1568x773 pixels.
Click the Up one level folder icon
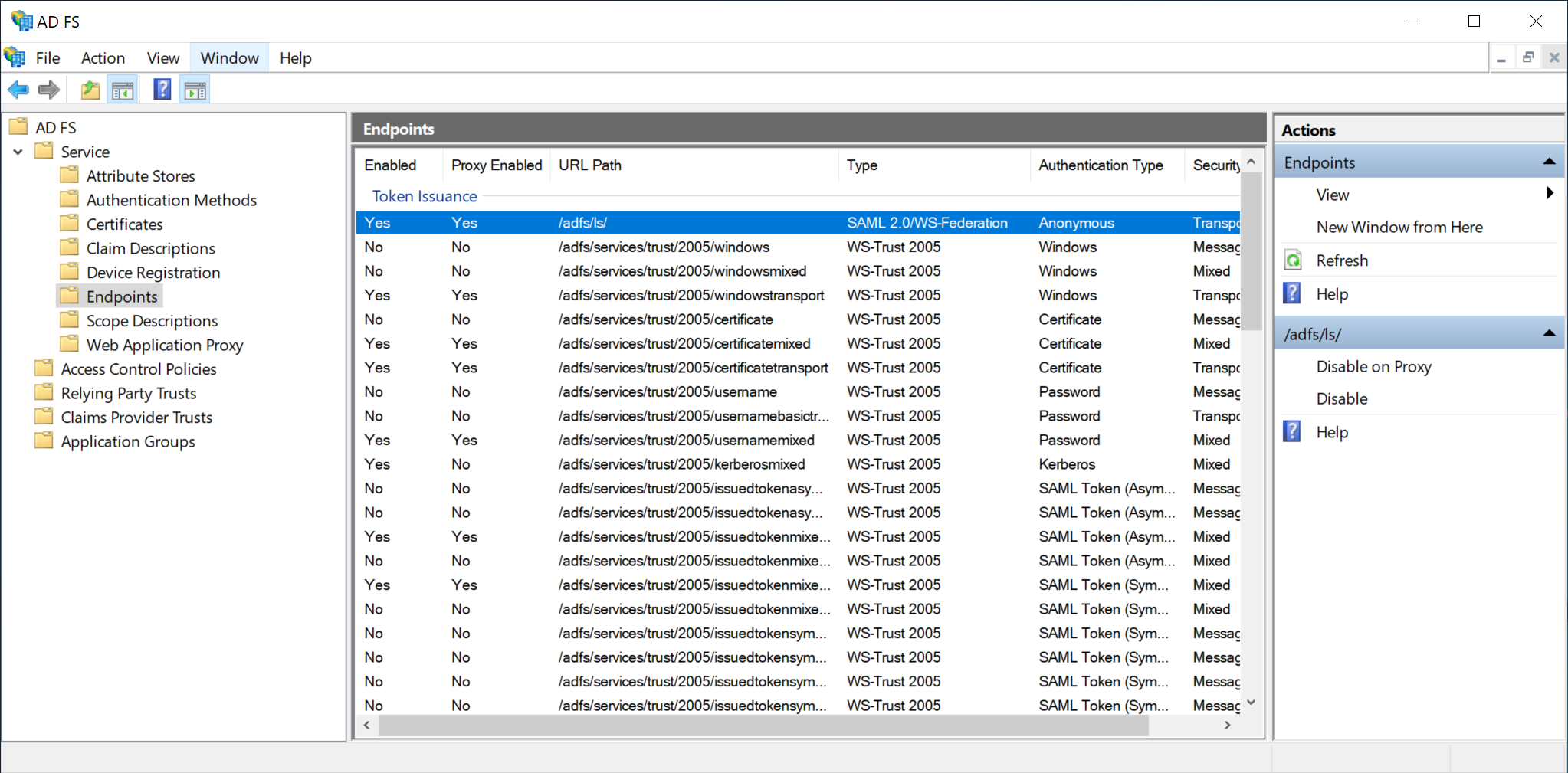[90, 90]
